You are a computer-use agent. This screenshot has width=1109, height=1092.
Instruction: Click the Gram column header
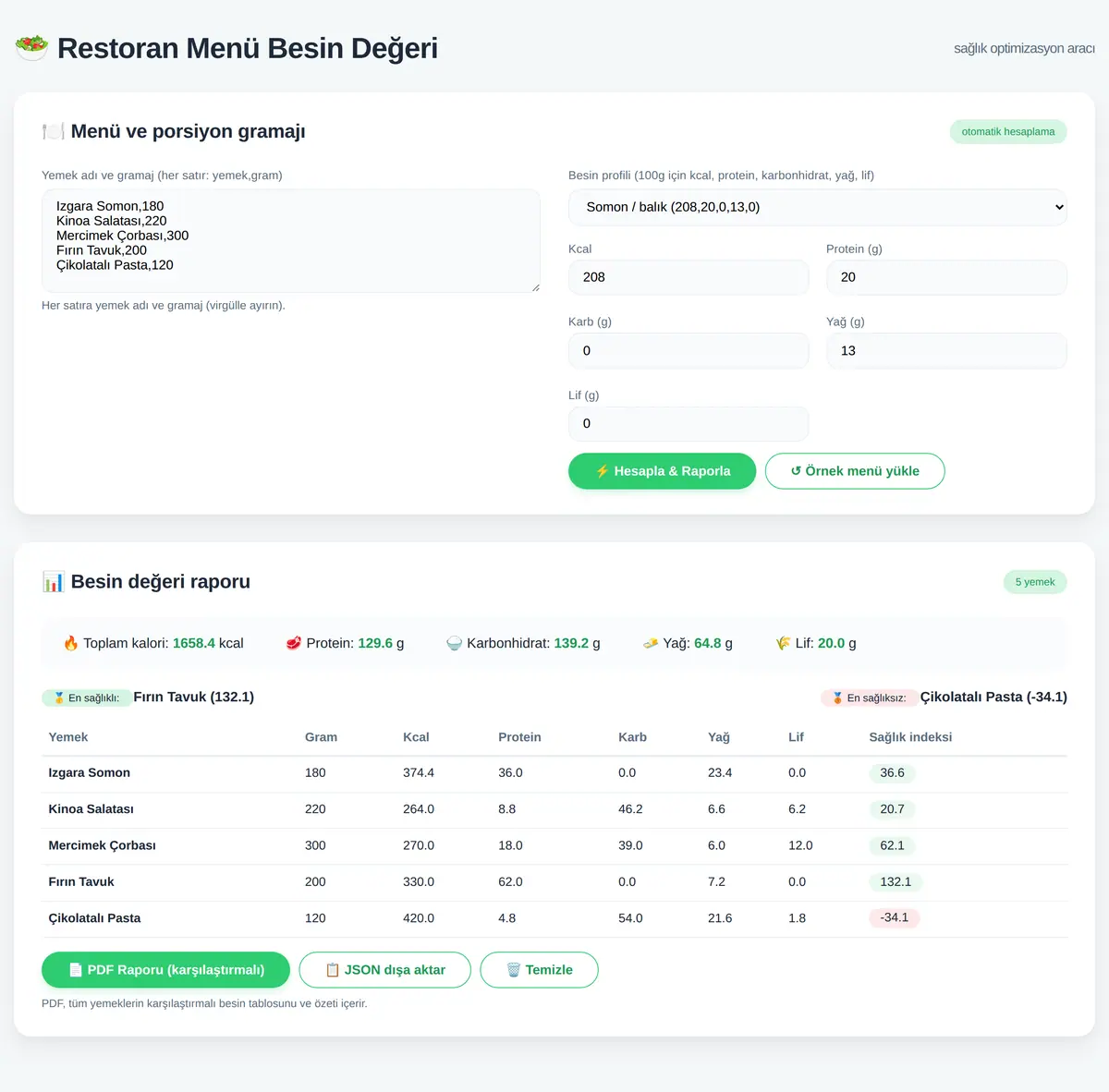[x=321, y=737]
